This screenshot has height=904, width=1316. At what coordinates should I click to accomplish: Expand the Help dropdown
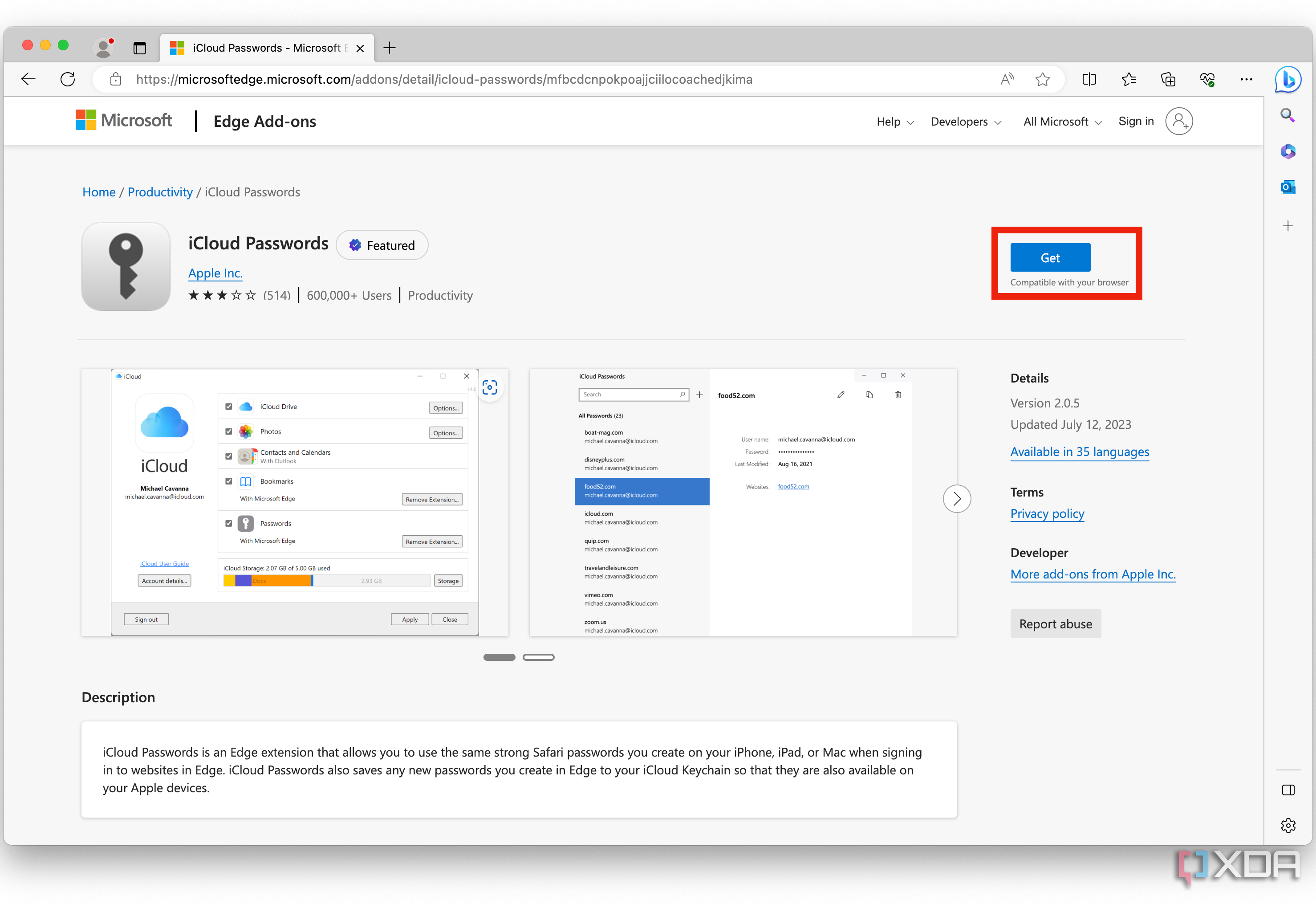click(x=894, y=121)
